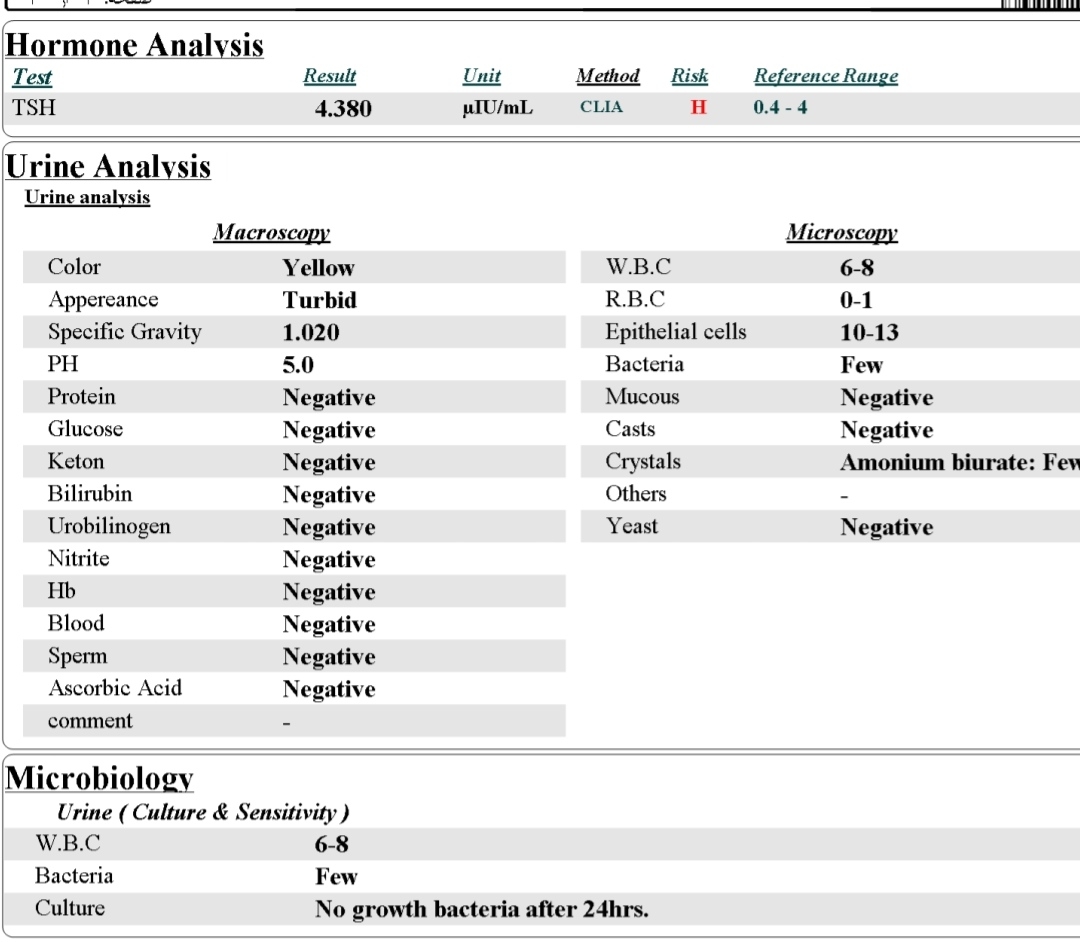Select the "Ascorbic Acid" row label
1080x942 pixels.
click(115, 689)
